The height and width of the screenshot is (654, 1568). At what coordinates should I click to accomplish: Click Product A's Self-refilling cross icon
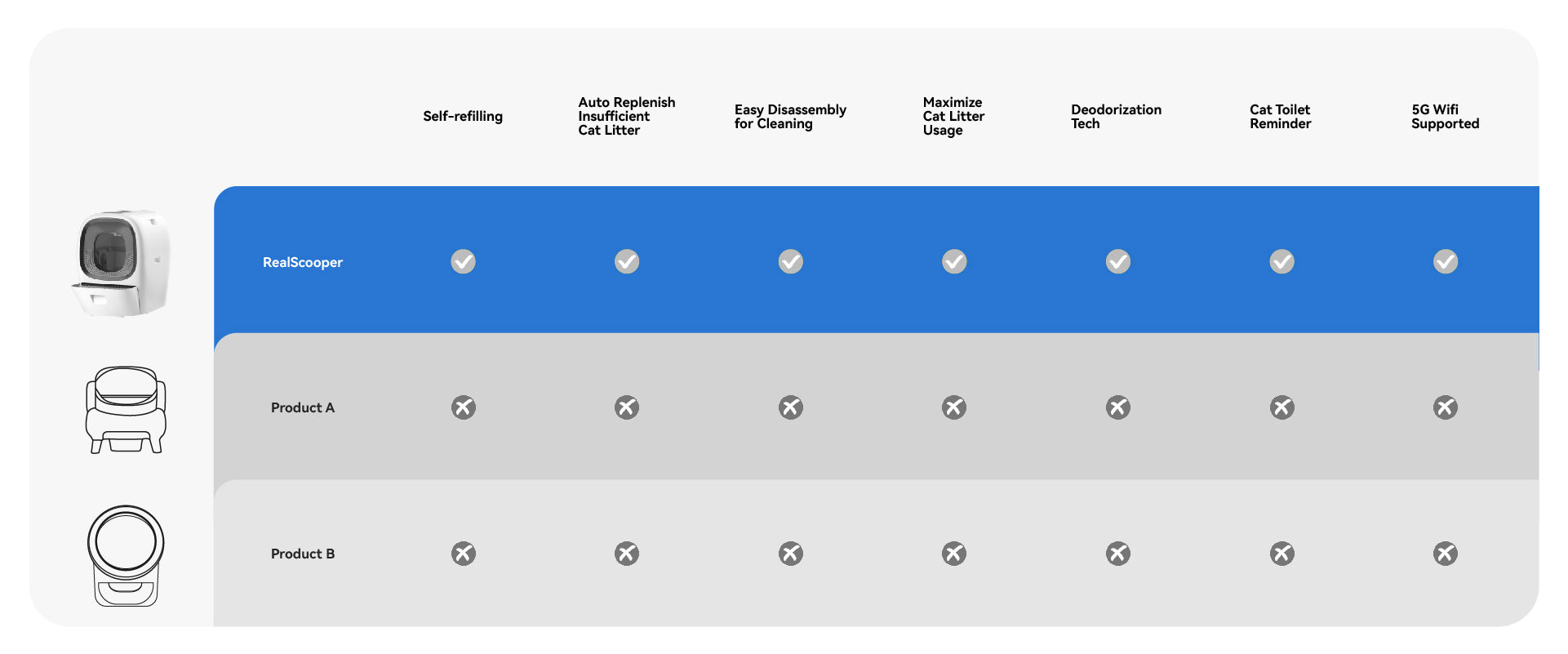pyautogui.click(x=463, y=407)
